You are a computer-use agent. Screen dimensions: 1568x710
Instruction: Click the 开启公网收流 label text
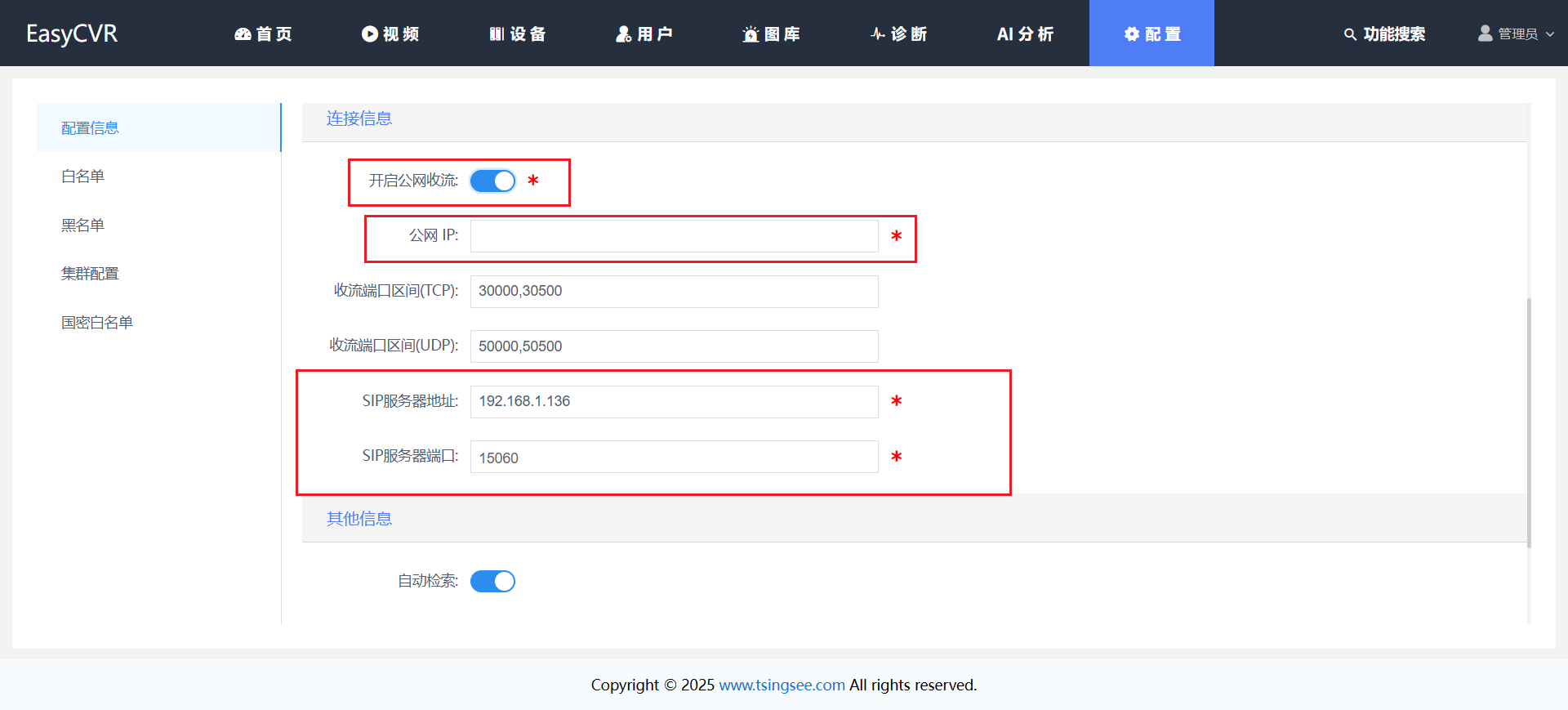(x=413, y=181)
